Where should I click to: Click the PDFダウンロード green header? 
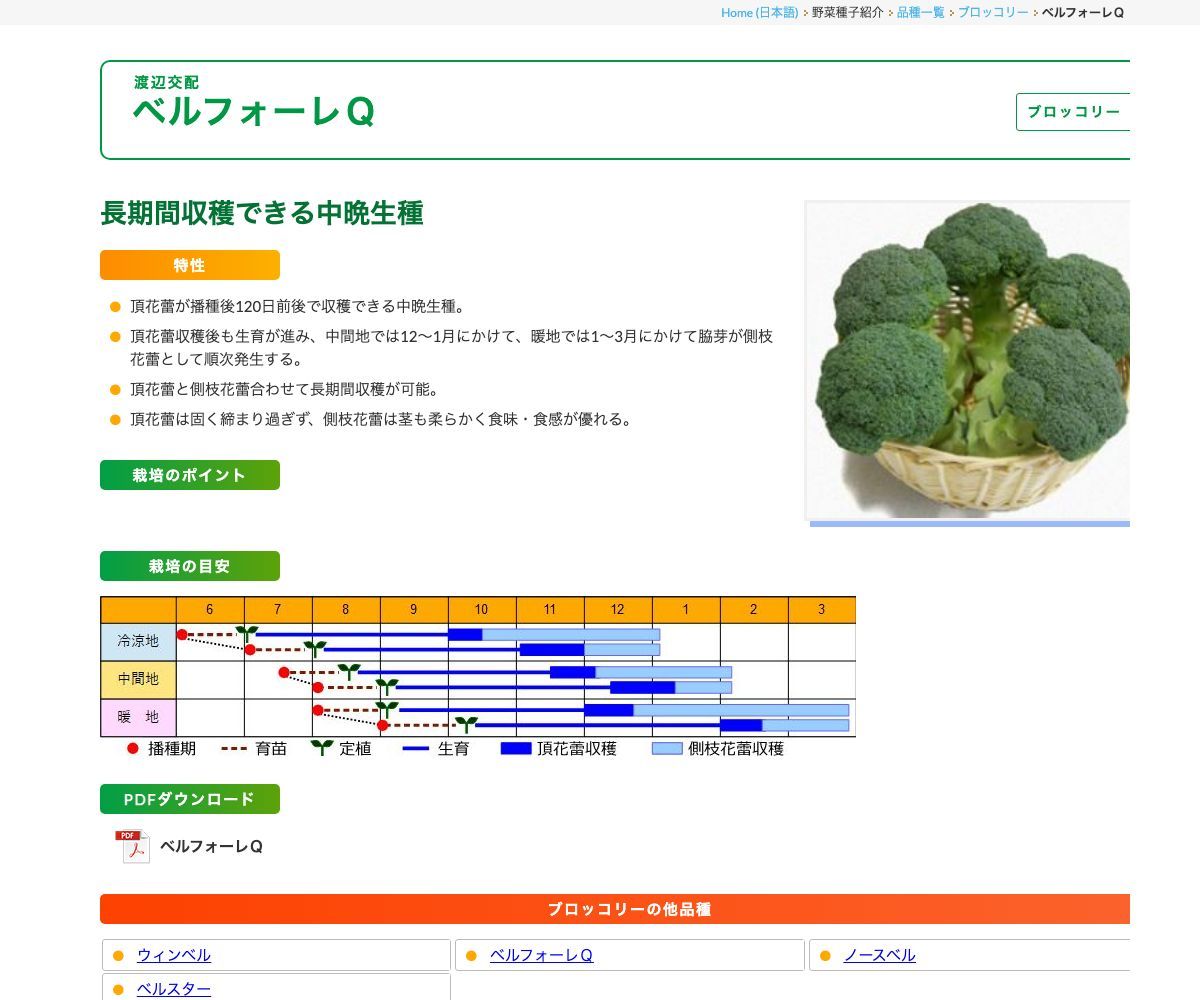(x=189, y=799)
